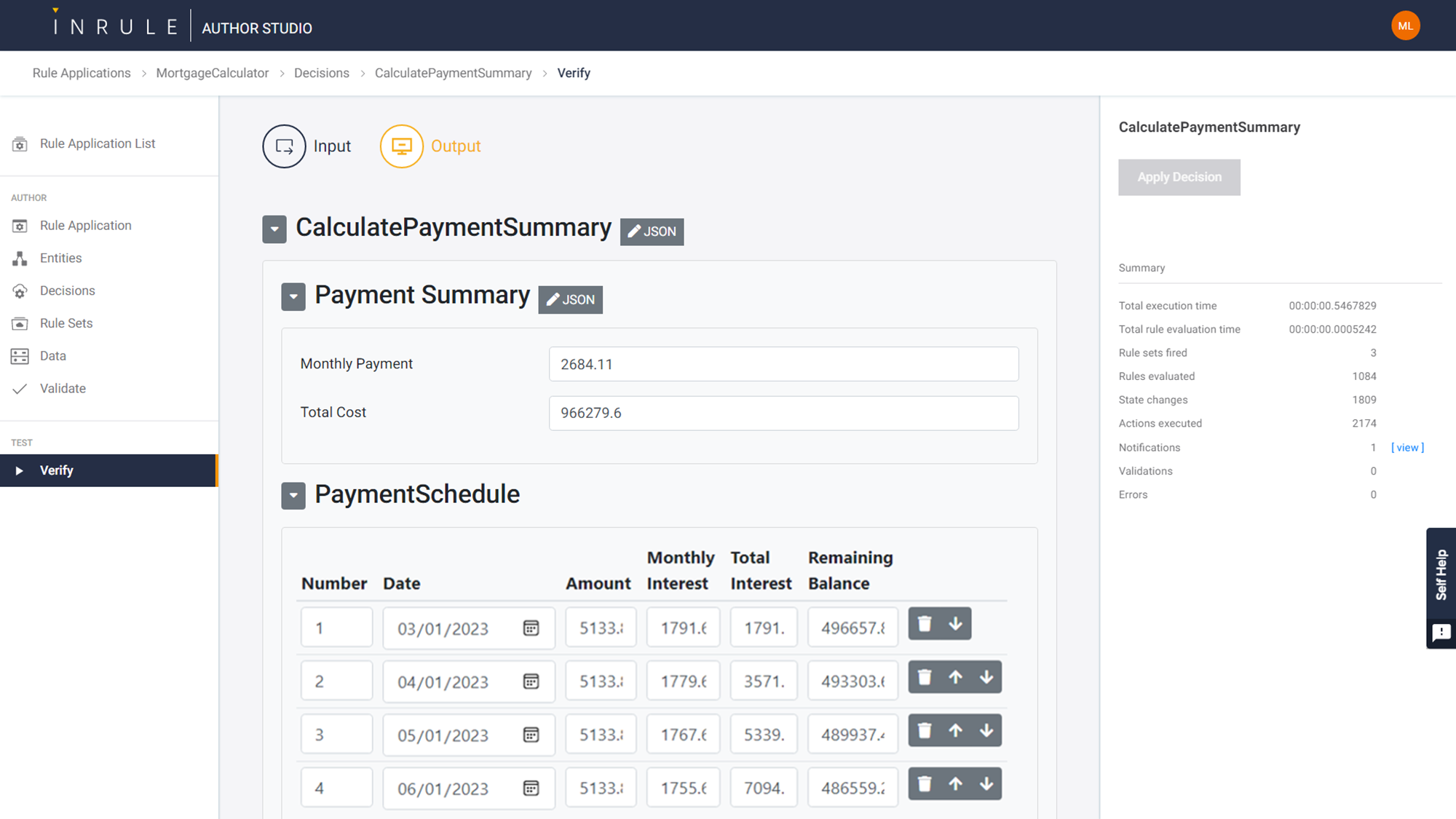View notifications via the view link
This screenshot has width=1456, height=819.
click(1406, 448)
